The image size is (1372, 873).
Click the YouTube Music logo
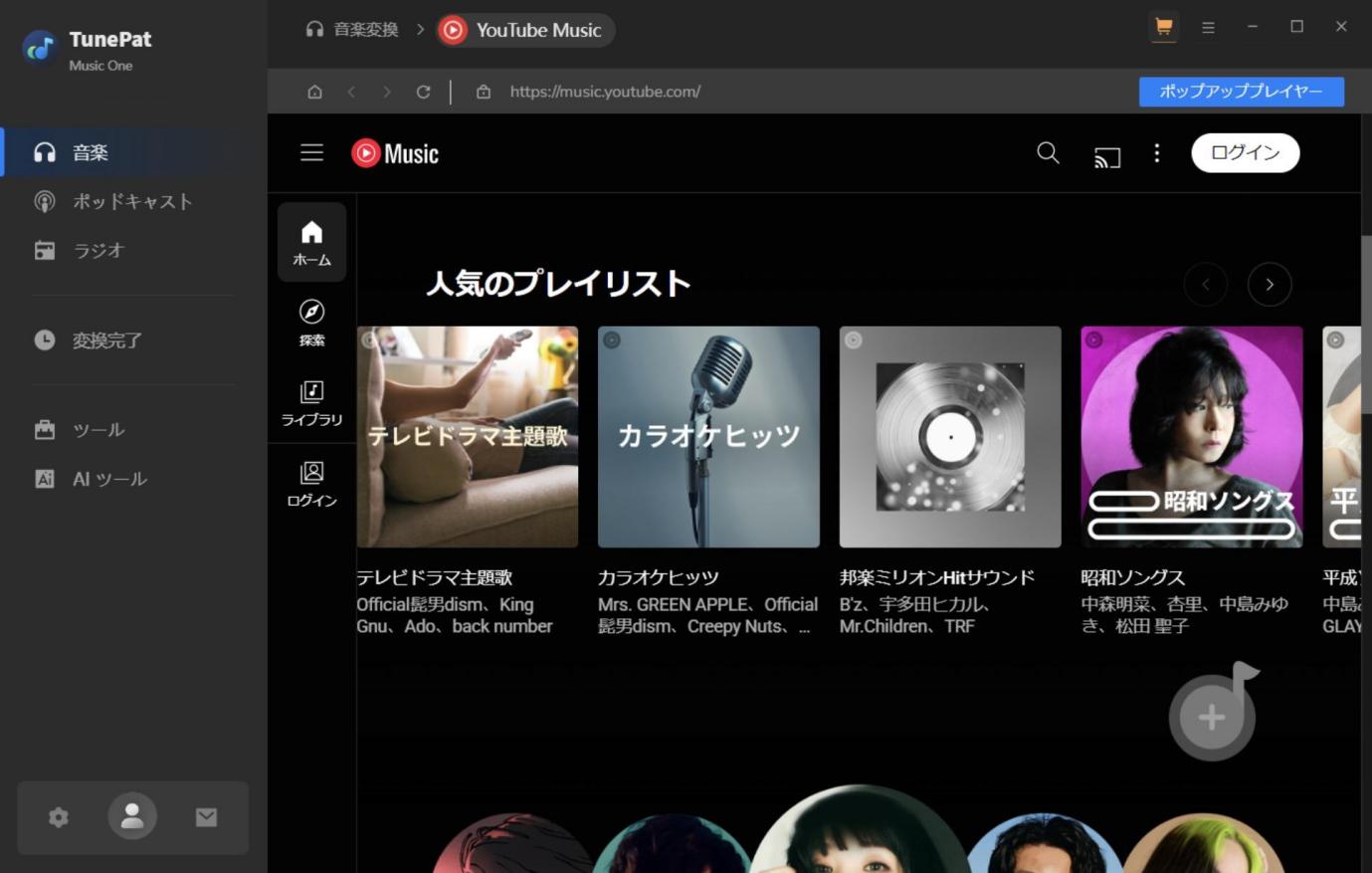[395, 153]
